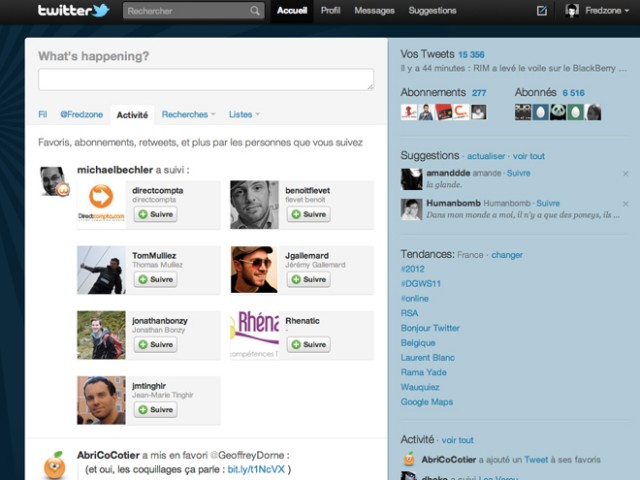
Task: Open #2012 trending topic
Action: point(413,269)
